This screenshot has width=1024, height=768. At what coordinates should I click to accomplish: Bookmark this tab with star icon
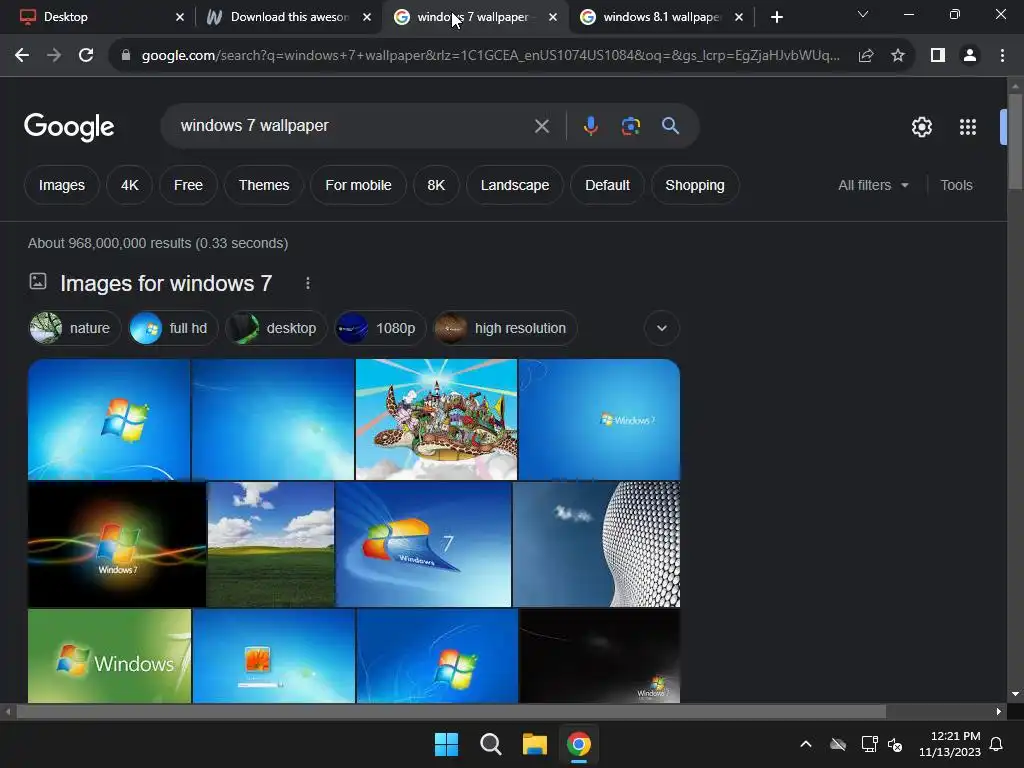tap(898, 56)
